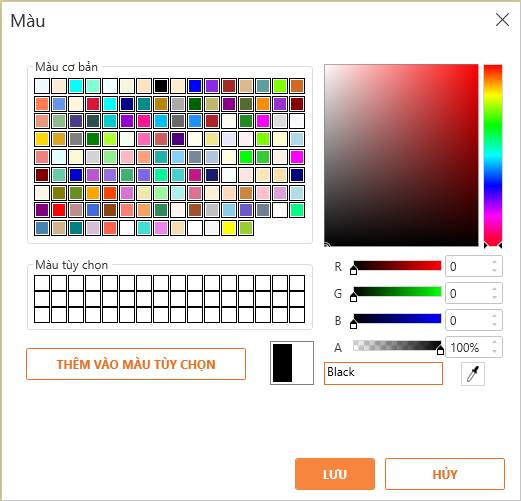
Task: Click the alpha A transparency slider
Action: (397, 346)
